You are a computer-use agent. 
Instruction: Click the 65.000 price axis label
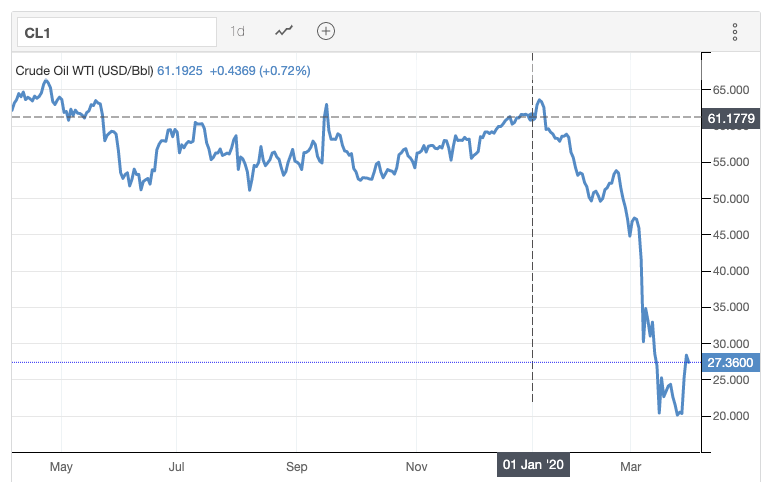(x=731, y=90)
